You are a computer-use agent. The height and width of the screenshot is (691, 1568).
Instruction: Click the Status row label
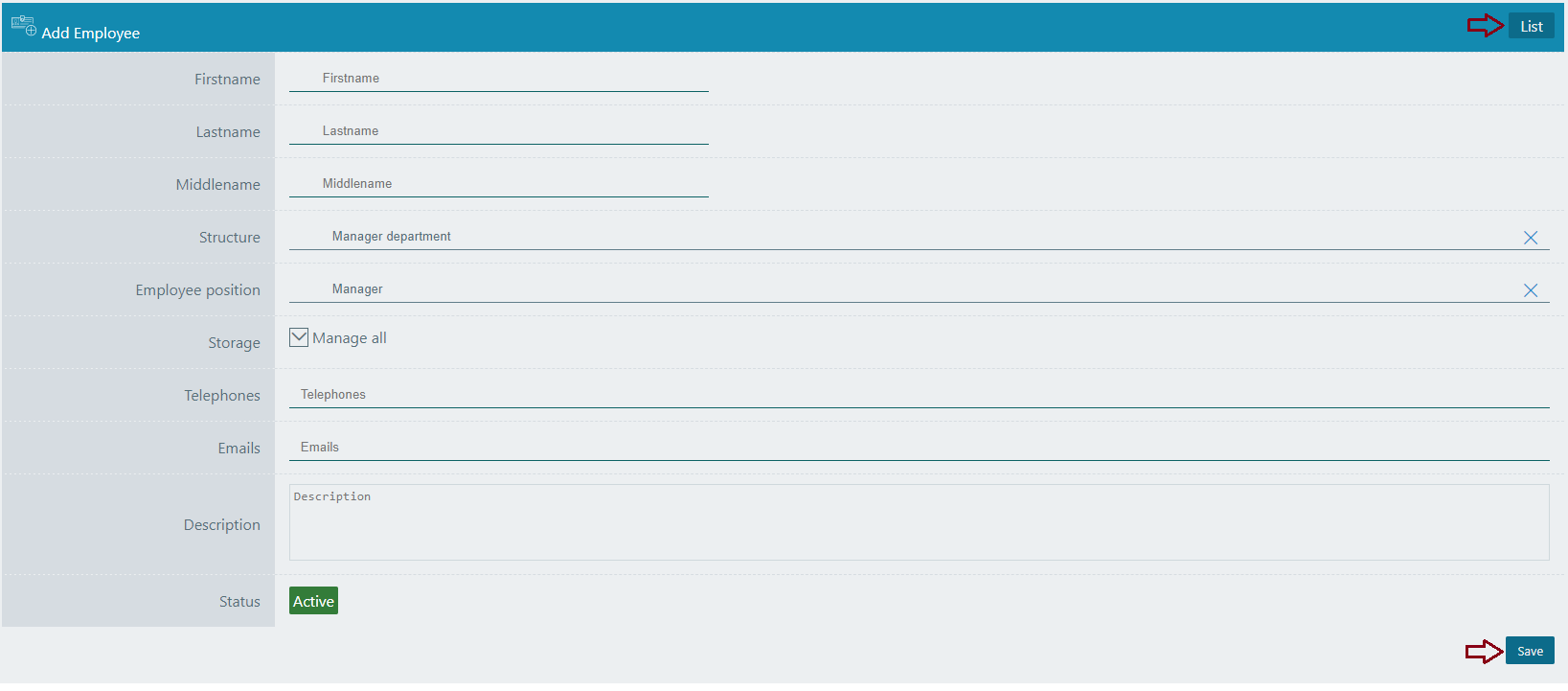point(239,602)
